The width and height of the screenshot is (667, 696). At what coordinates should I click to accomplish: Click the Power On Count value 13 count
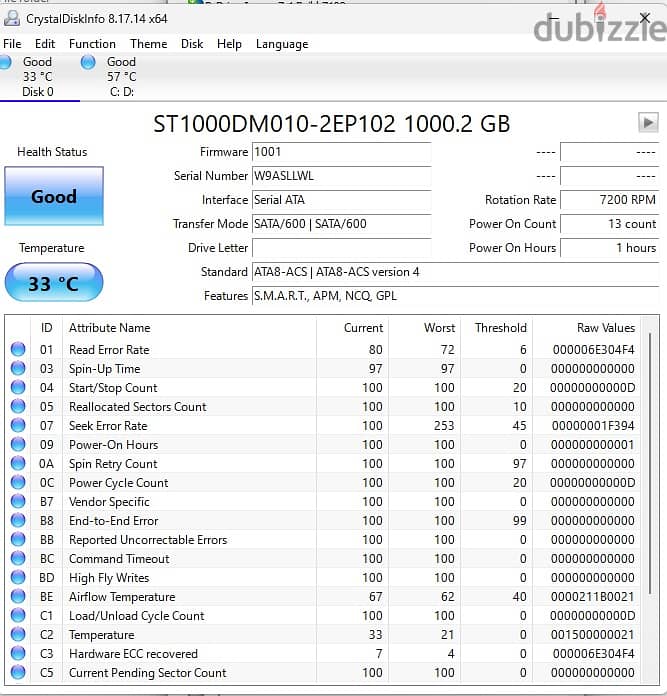pyautogui.click(x=609, y=224)
